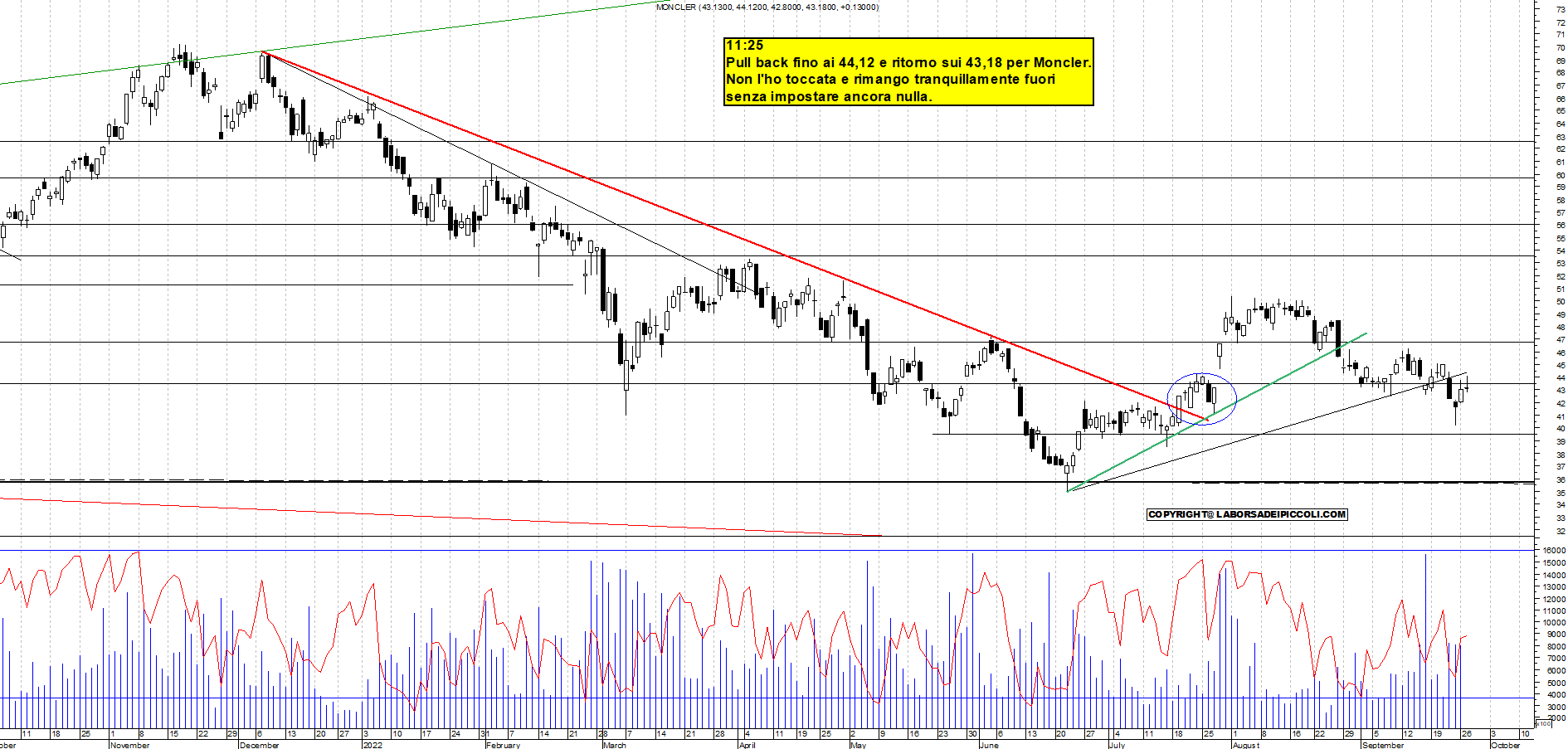Click the 43 price level on right axis
This screenshot has width=1568, height=749.
click(x=1561, y=391)
